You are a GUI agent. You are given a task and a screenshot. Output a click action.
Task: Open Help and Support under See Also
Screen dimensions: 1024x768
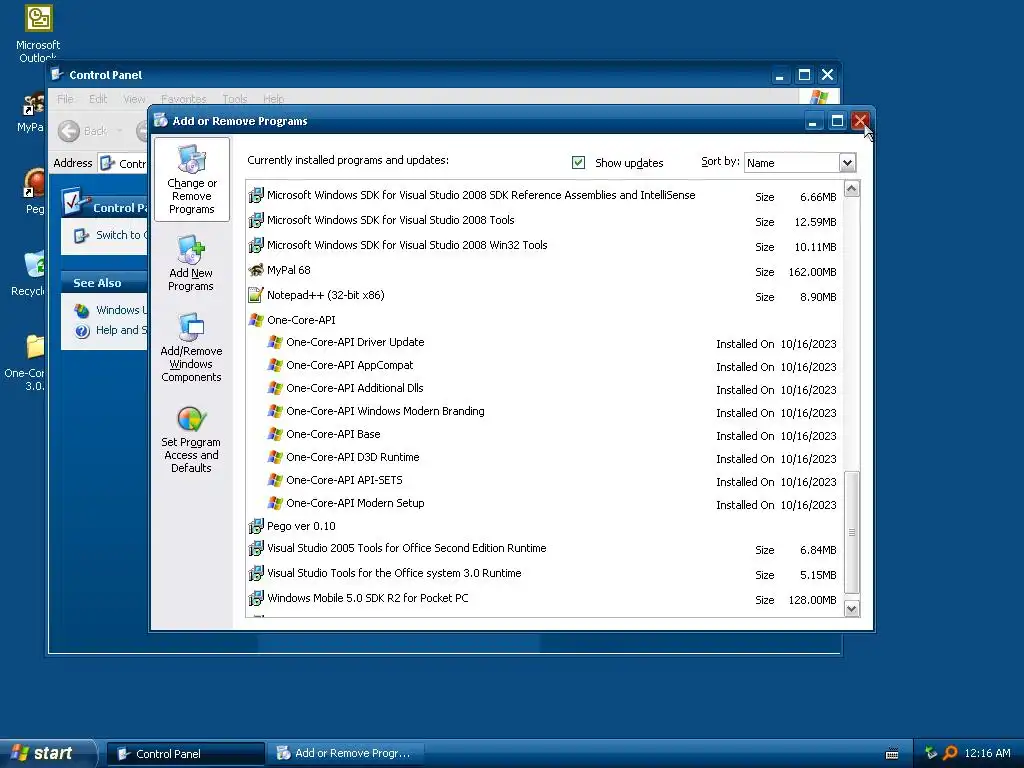[110, 330]
